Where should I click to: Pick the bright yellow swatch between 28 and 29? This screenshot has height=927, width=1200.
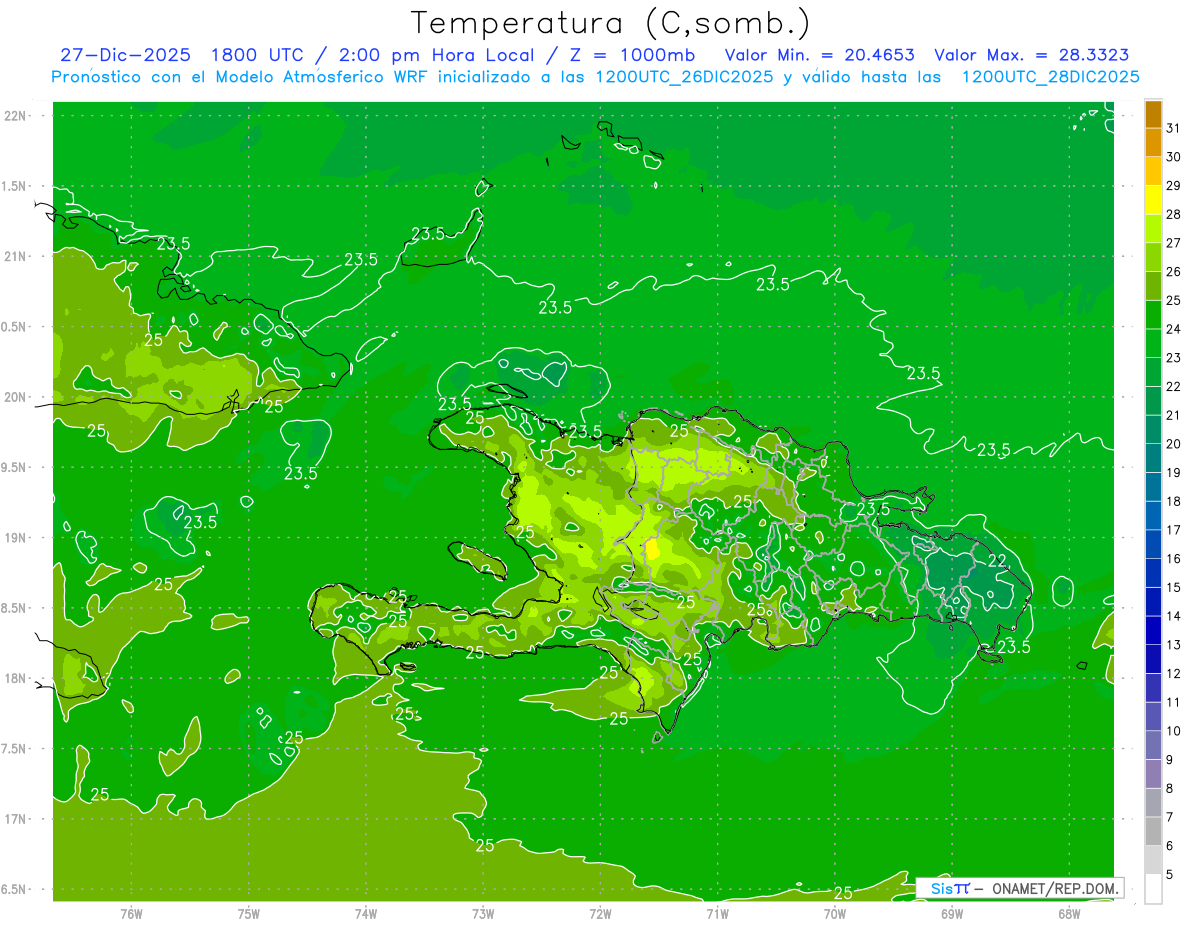pos(1153,200)
